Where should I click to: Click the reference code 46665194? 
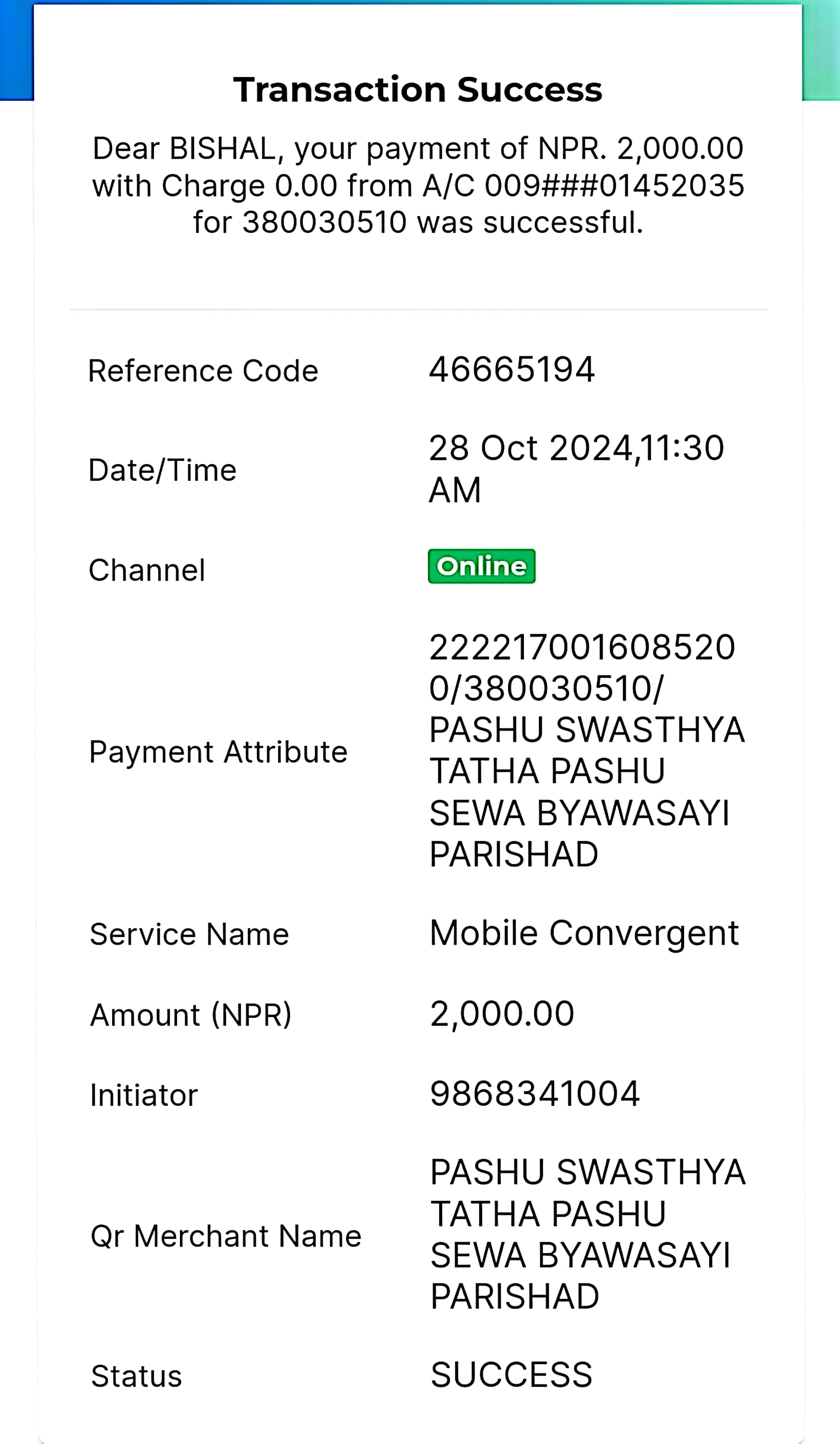512,370
